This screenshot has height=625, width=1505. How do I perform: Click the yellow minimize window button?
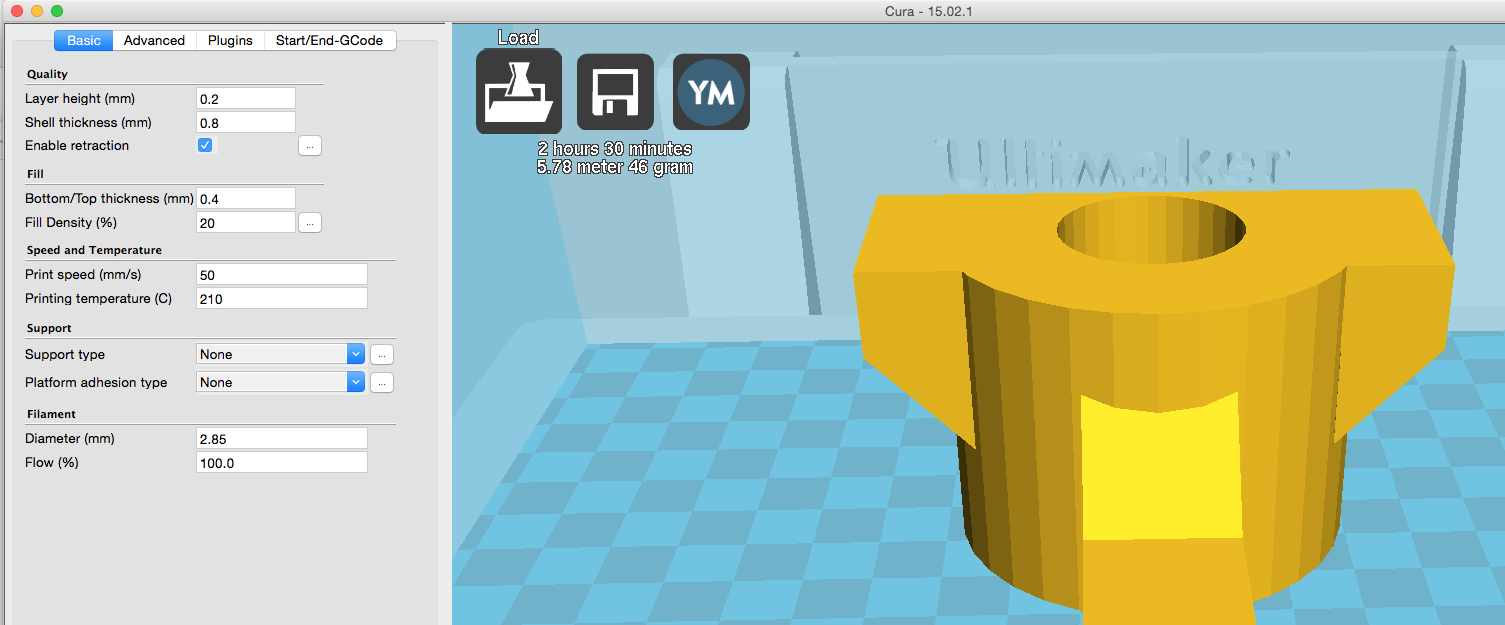[x=36, y=10]
